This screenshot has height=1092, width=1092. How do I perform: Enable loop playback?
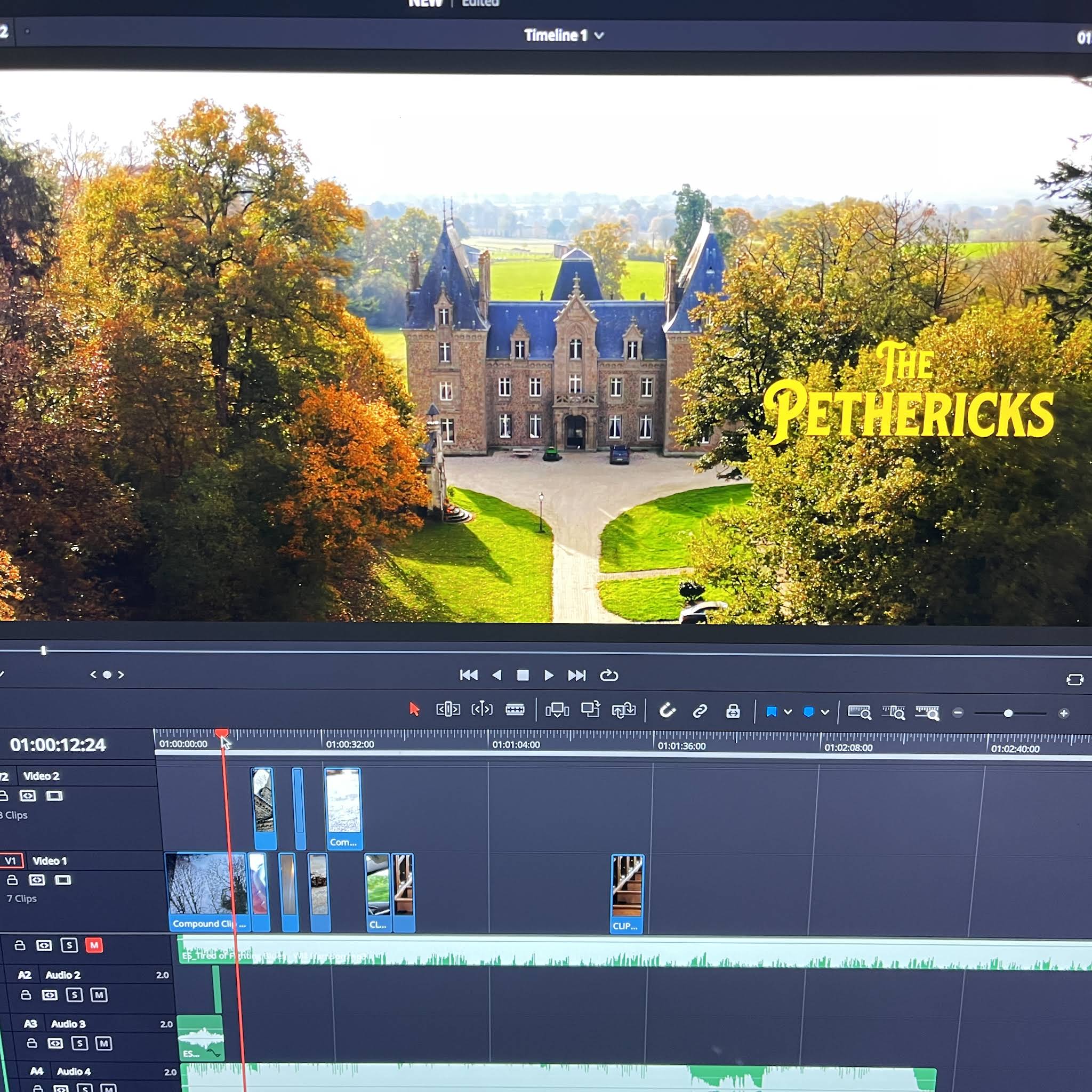click(609, 675)
